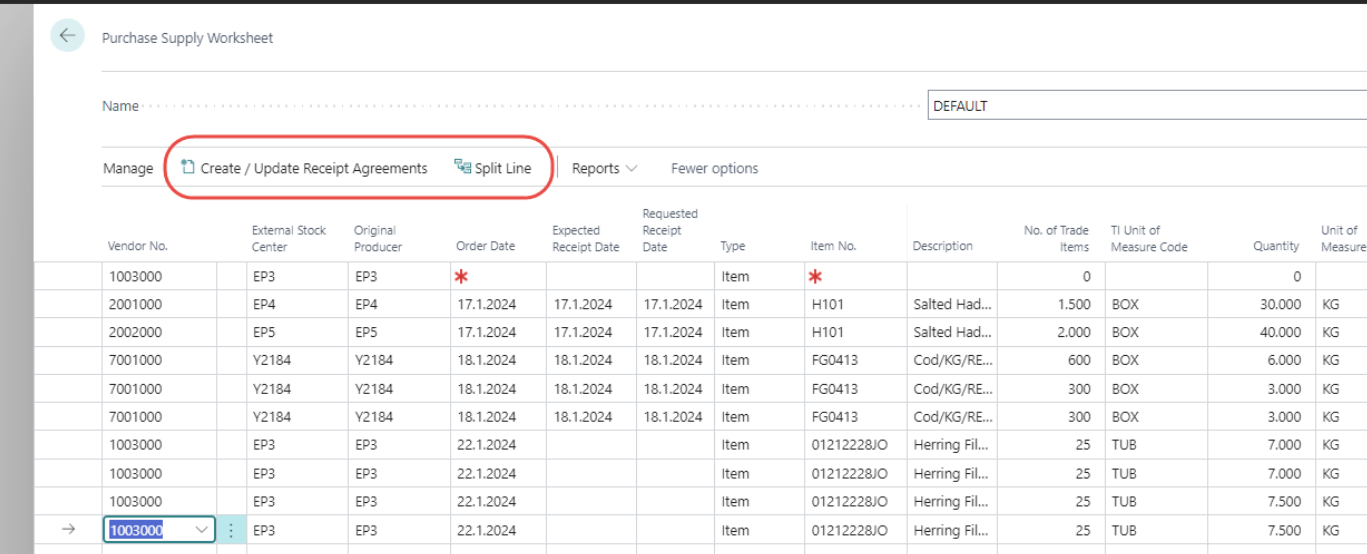Expand the Vendor No. dropdown arrow

[x=203, y=530]
